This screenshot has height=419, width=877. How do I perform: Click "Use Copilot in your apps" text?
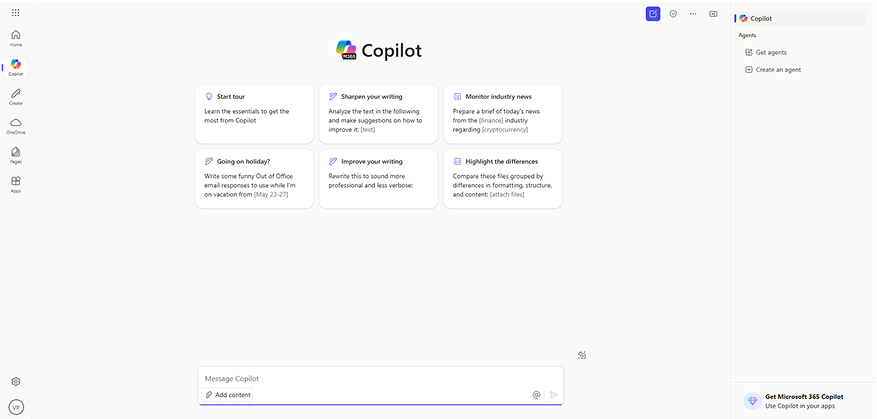800,406
